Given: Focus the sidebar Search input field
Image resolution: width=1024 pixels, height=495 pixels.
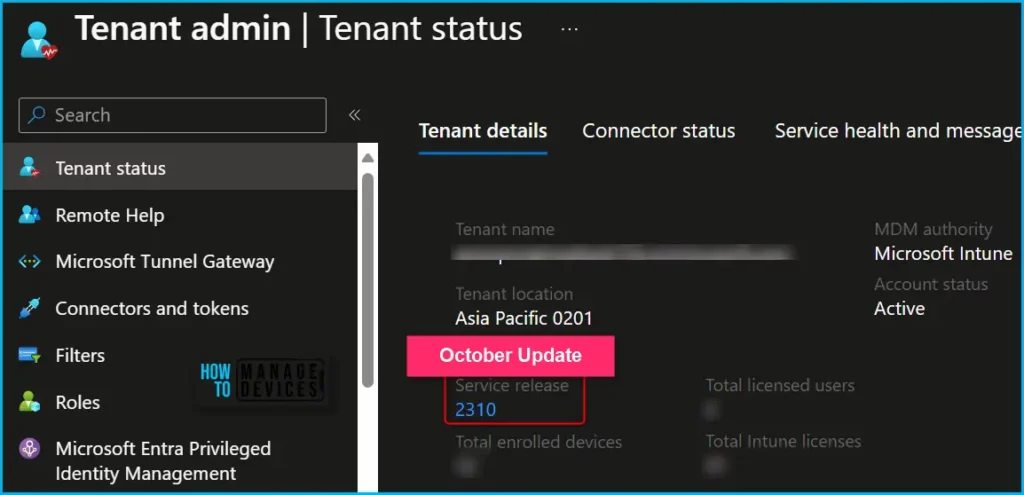Looking at the screenshot, I should [172, 115].
